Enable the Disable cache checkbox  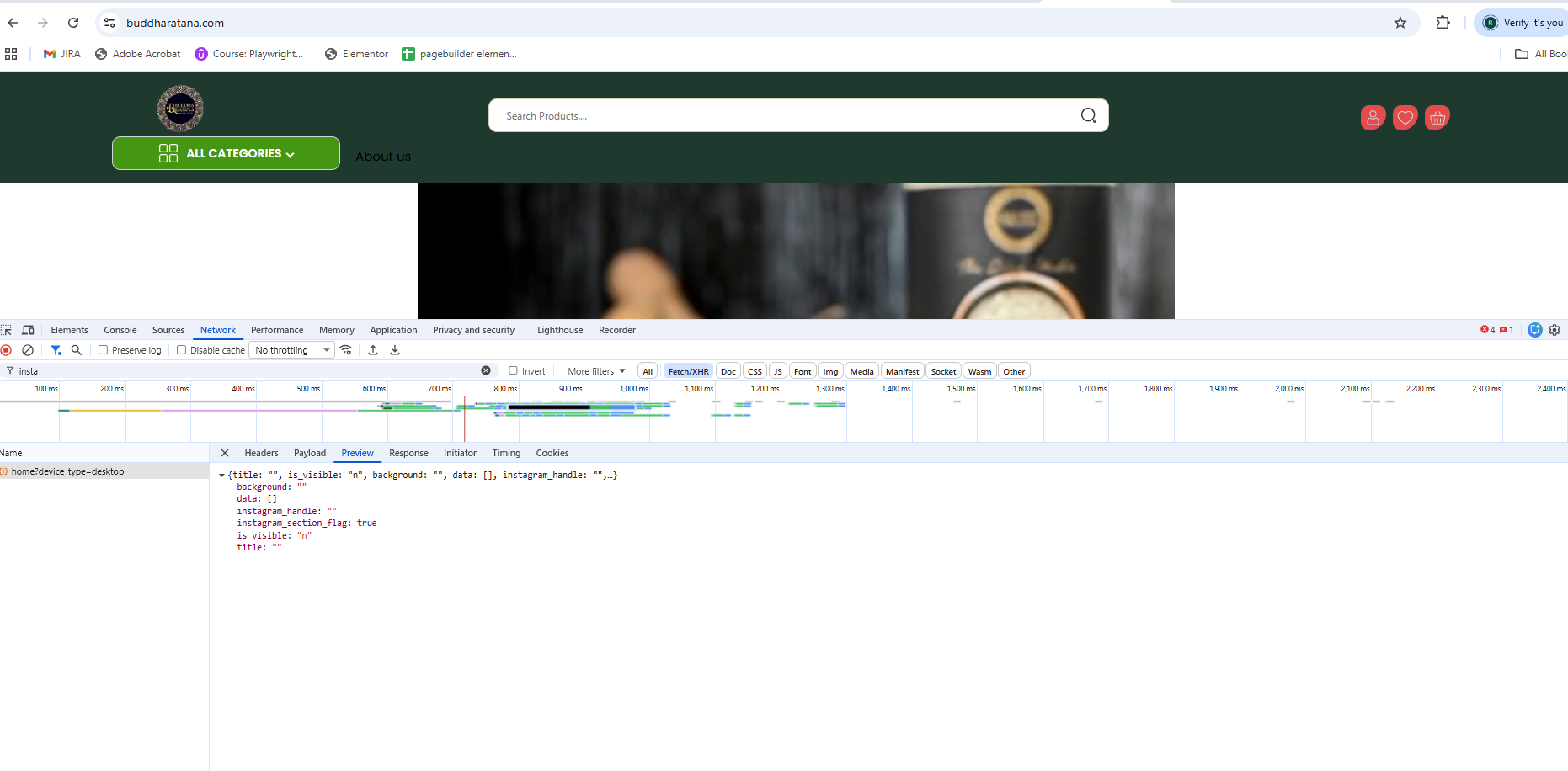coord(181,350)
